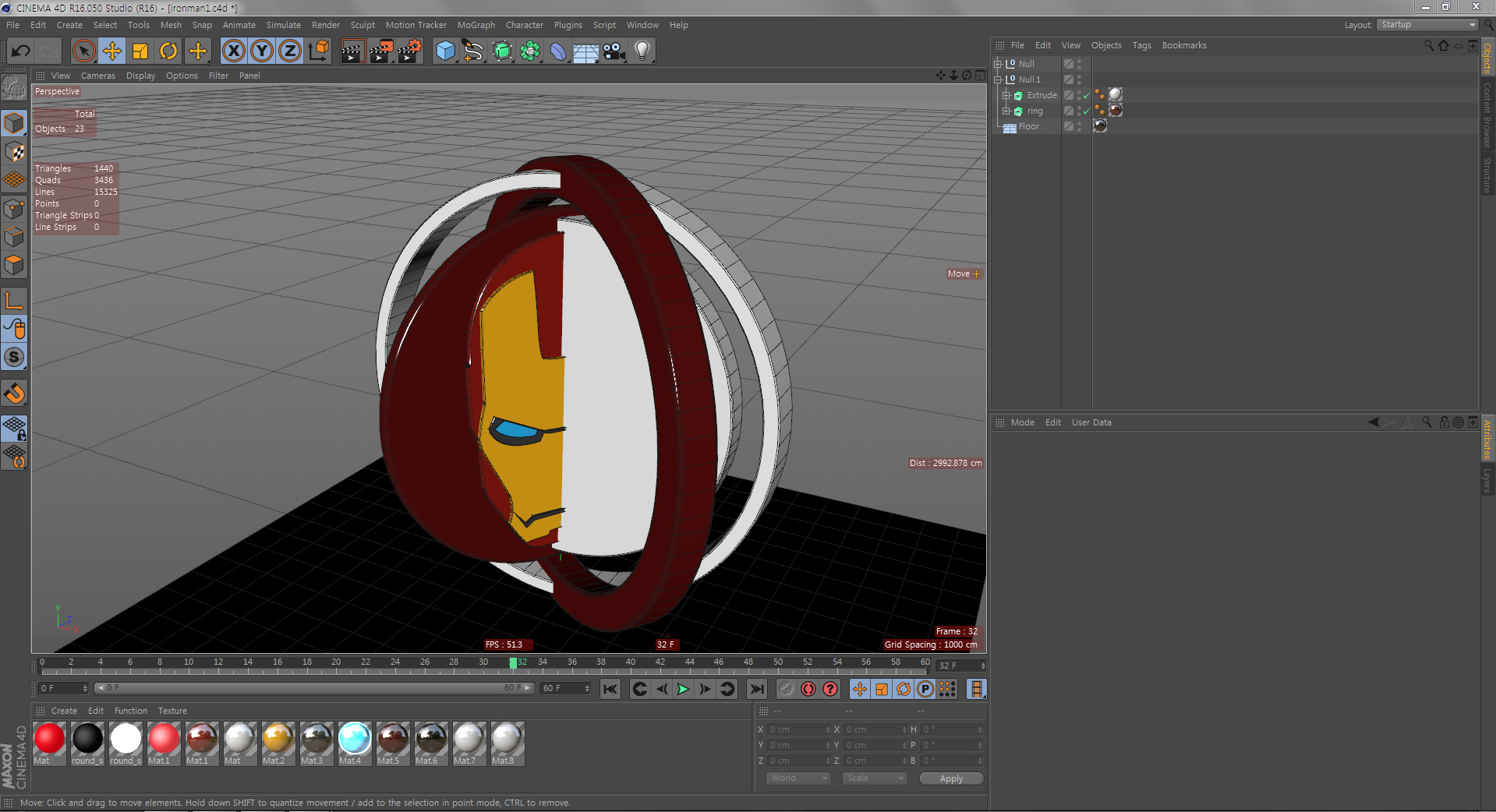Image resolution: width=1496 pixels, height=812 pixels.
Task: Toggle Snap enable S icon
Action: tap(14, 357)
